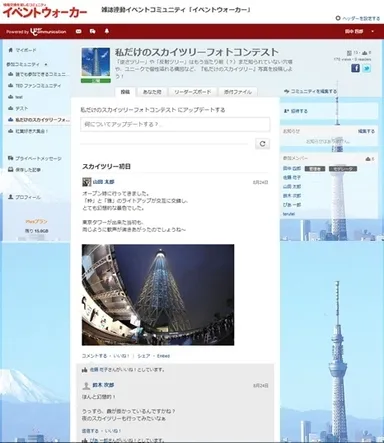The width and height of the screenshot is (384, 443).
Task: Click 編集する in the お知らせ panel
Action: tap(366, 131)
